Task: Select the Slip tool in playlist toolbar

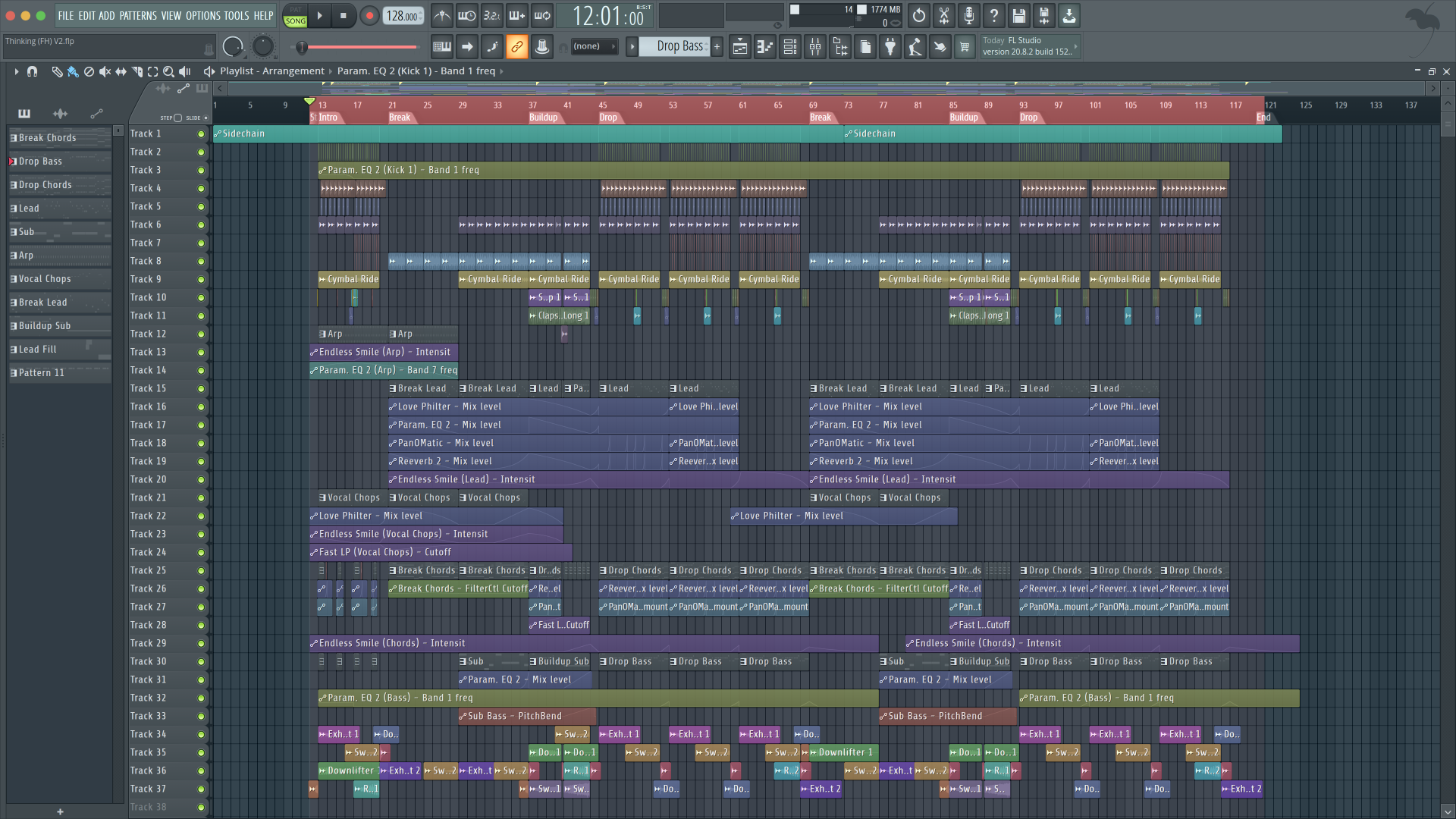Action: 121,71
